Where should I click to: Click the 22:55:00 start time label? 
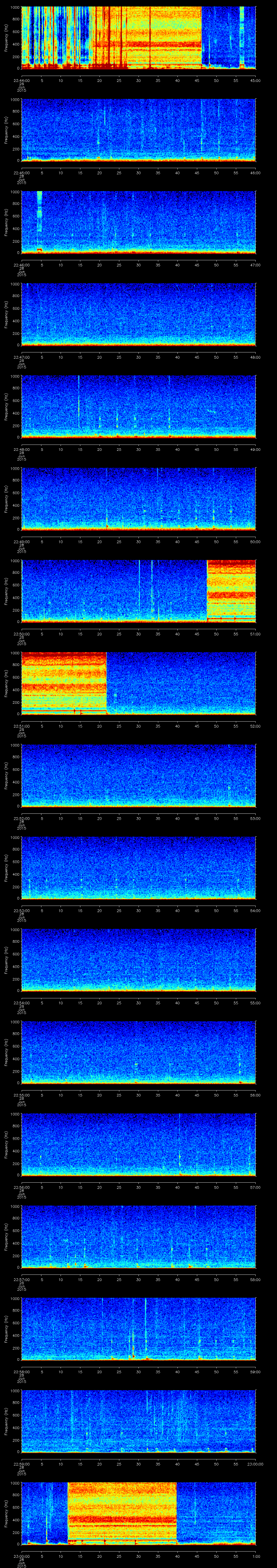22,1095
